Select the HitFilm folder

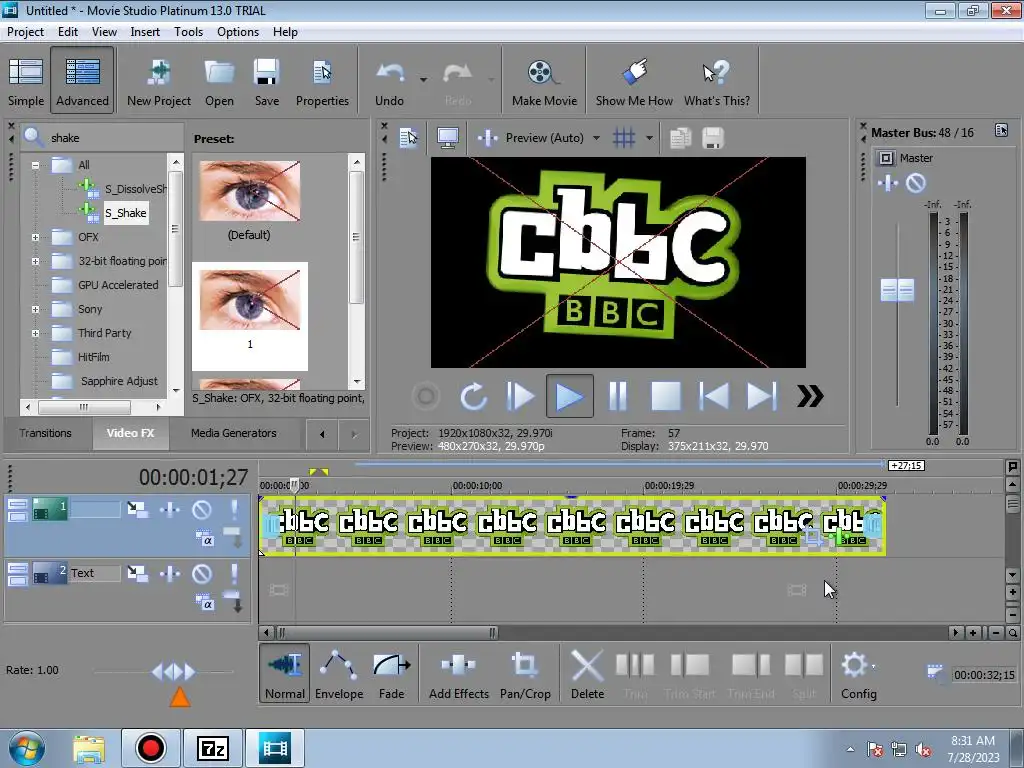tap(93, 357)
